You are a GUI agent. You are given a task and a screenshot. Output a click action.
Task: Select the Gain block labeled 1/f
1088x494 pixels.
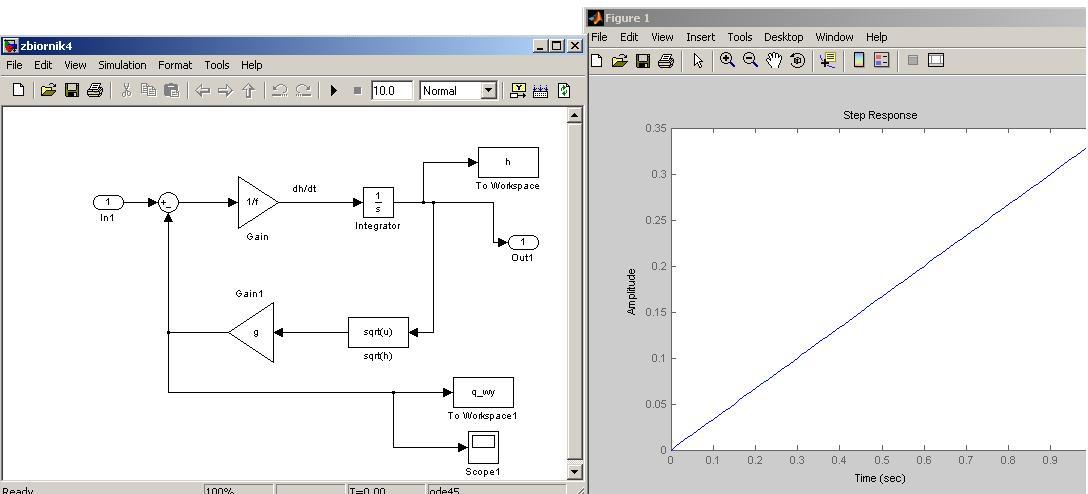point(257,202)
